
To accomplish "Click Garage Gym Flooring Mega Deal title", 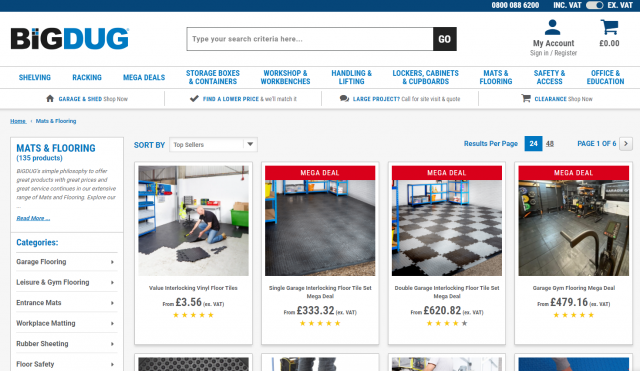I will click(573, 288).
